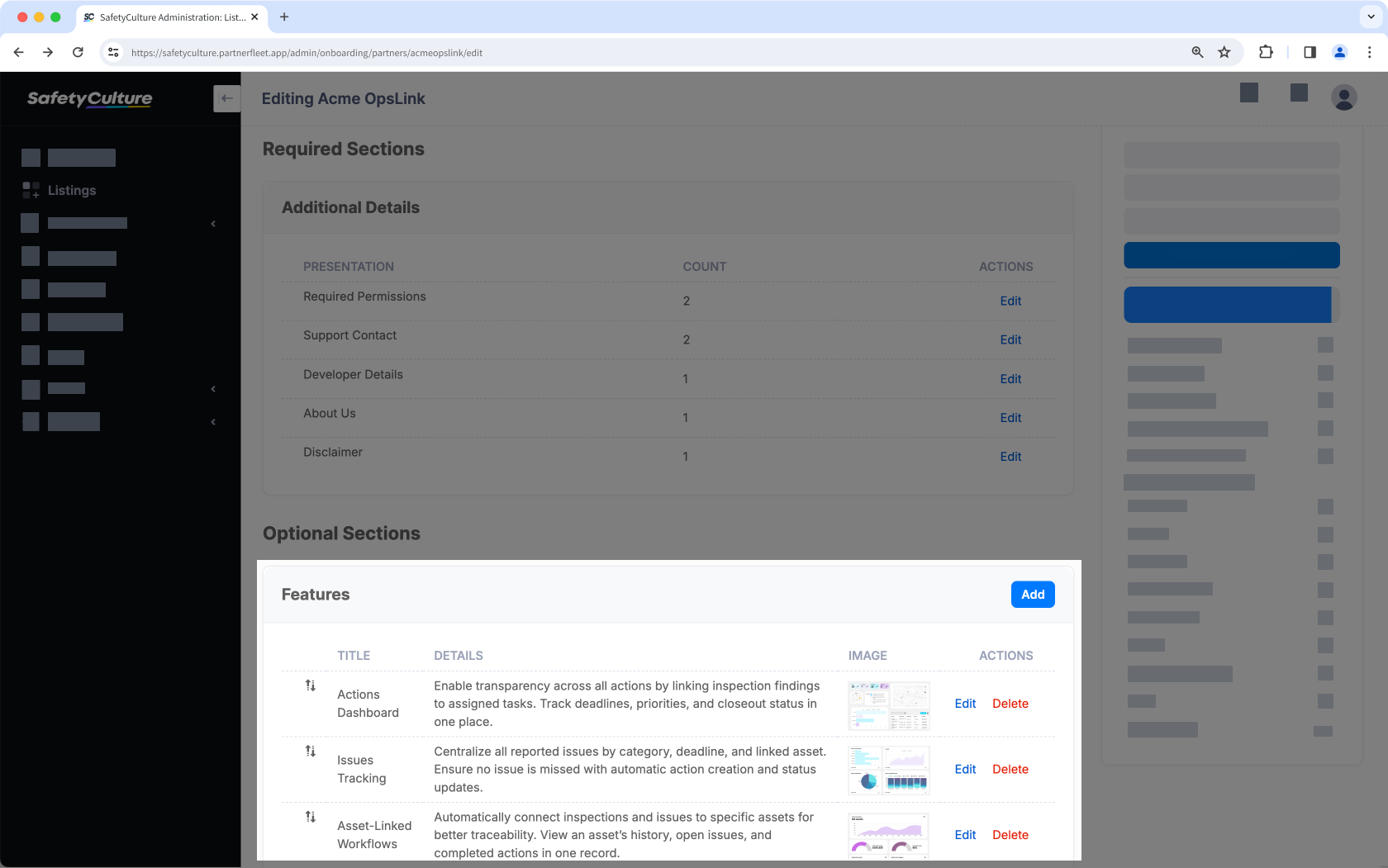1388x868 pixels.
Task: Open a new browser tab
Action: click(284, 17)
